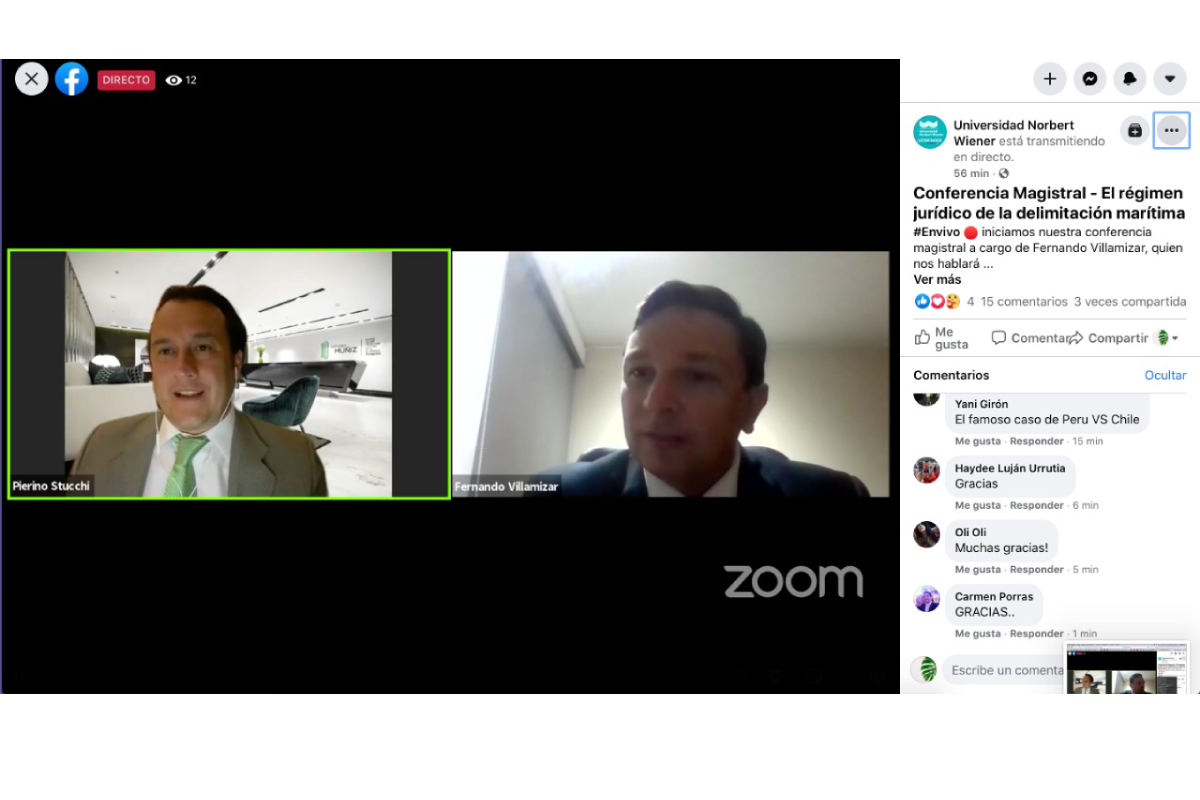Close the live video viewer
Screen dimensions: 1200x800
pos(31,79)
